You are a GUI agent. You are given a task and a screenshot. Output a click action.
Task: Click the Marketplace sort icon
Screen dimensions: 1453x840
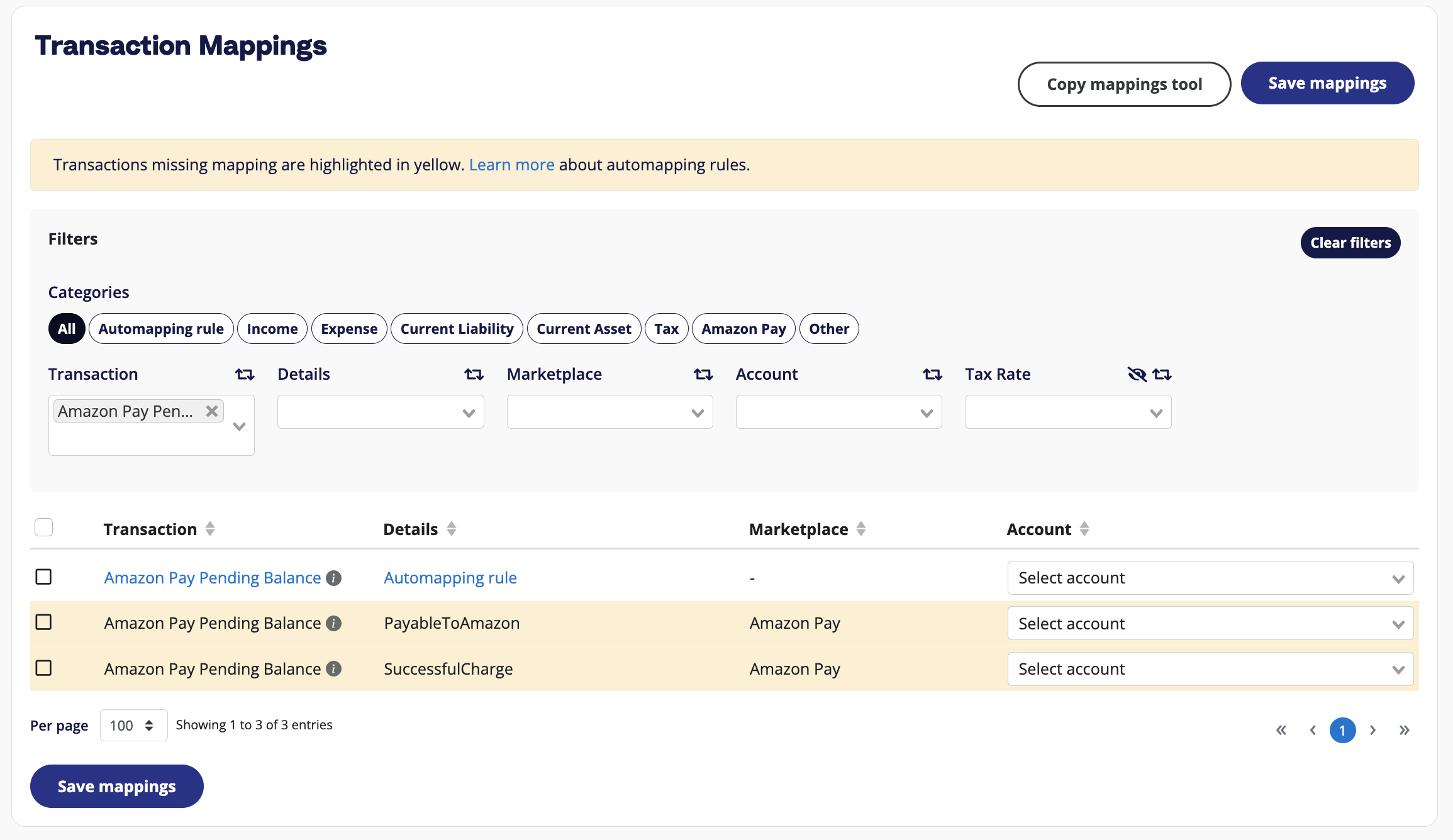[863, 528]
